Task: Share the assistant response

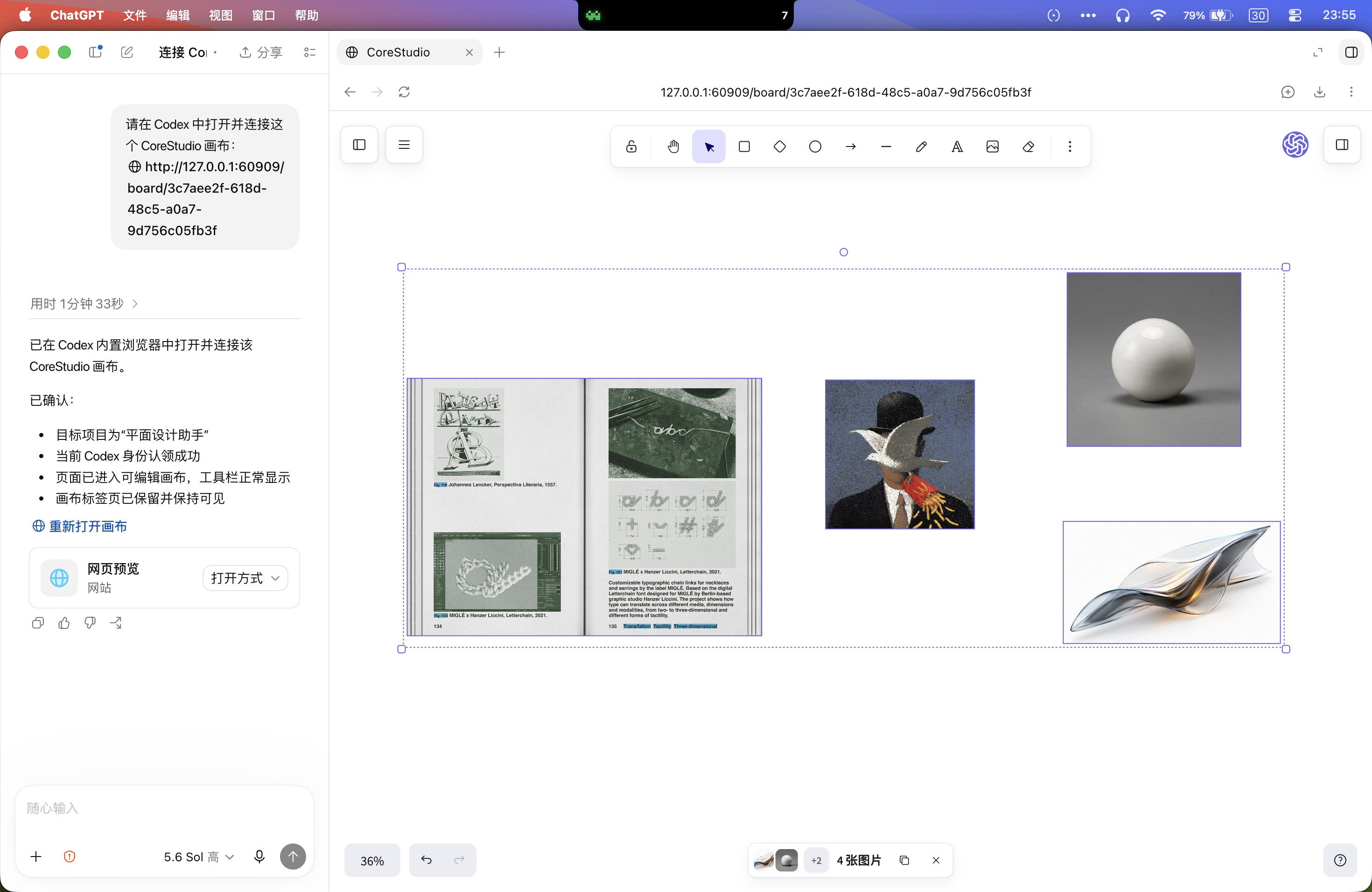Action: point(116,623)
